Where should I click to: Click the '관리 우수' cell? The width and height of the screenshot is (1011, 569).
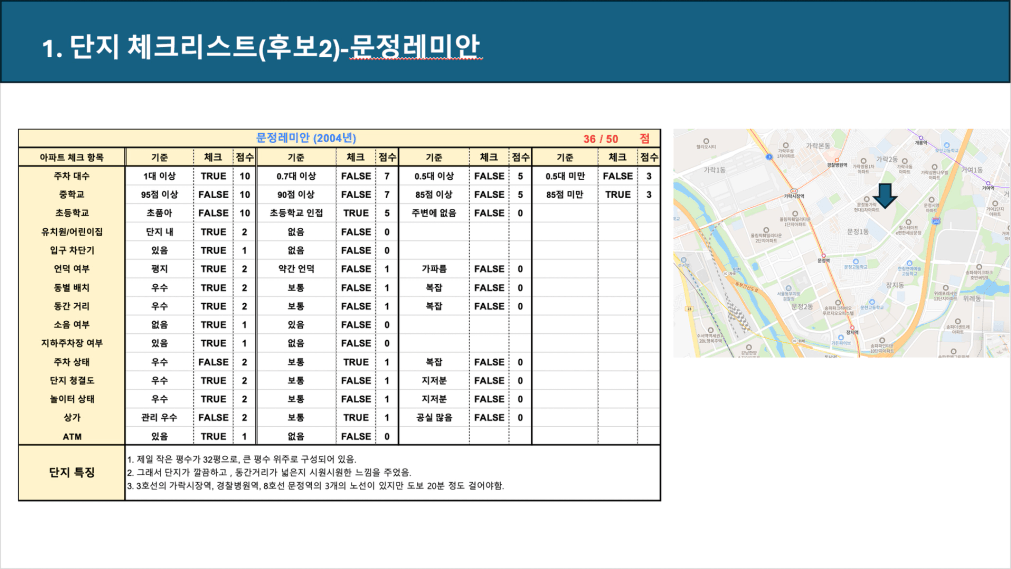coord(159,418)
